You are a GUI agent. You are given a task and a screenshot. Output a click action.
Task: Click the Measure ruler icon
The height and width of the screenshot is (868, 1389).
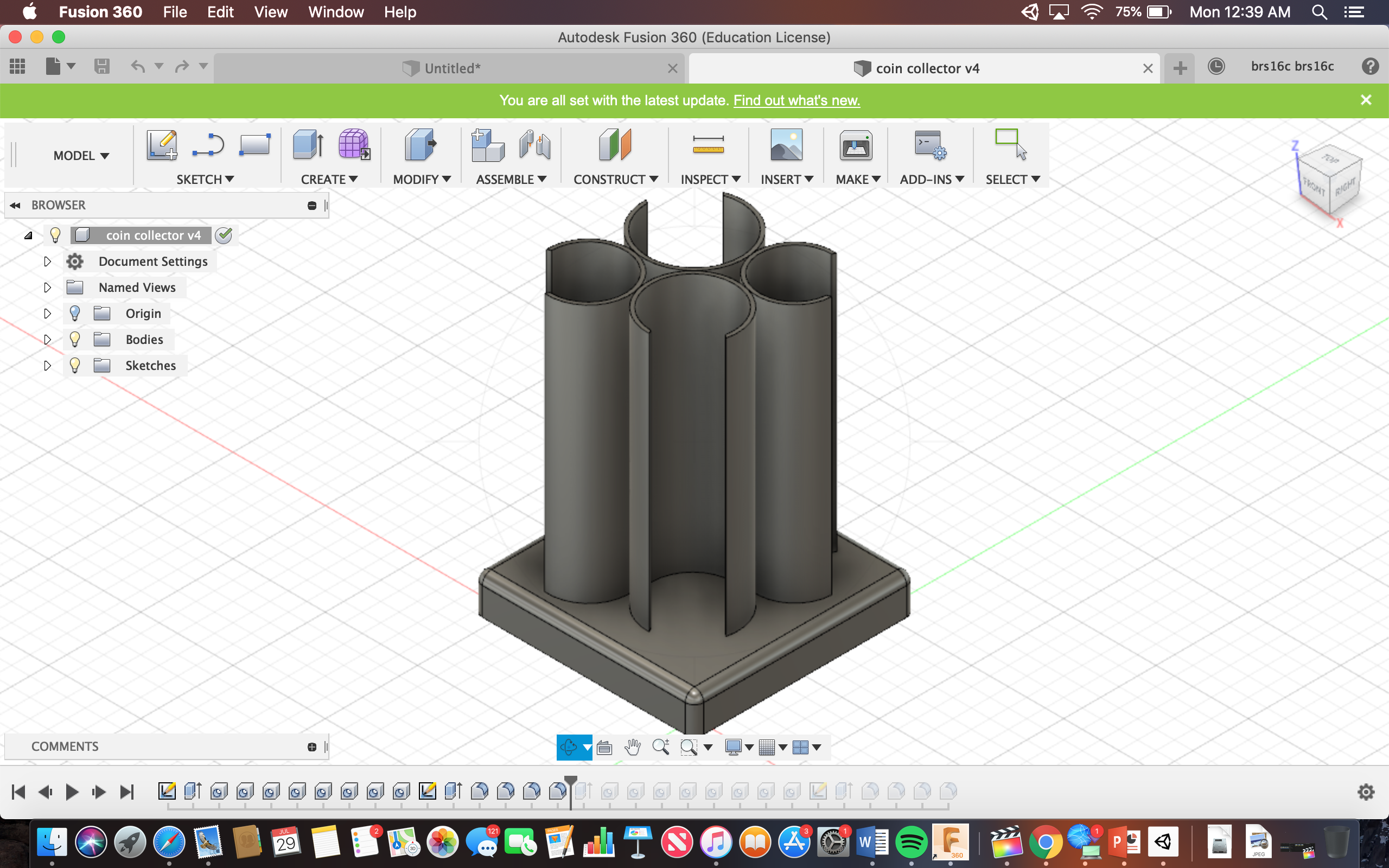pyautogui.click(x=708, y=145)
